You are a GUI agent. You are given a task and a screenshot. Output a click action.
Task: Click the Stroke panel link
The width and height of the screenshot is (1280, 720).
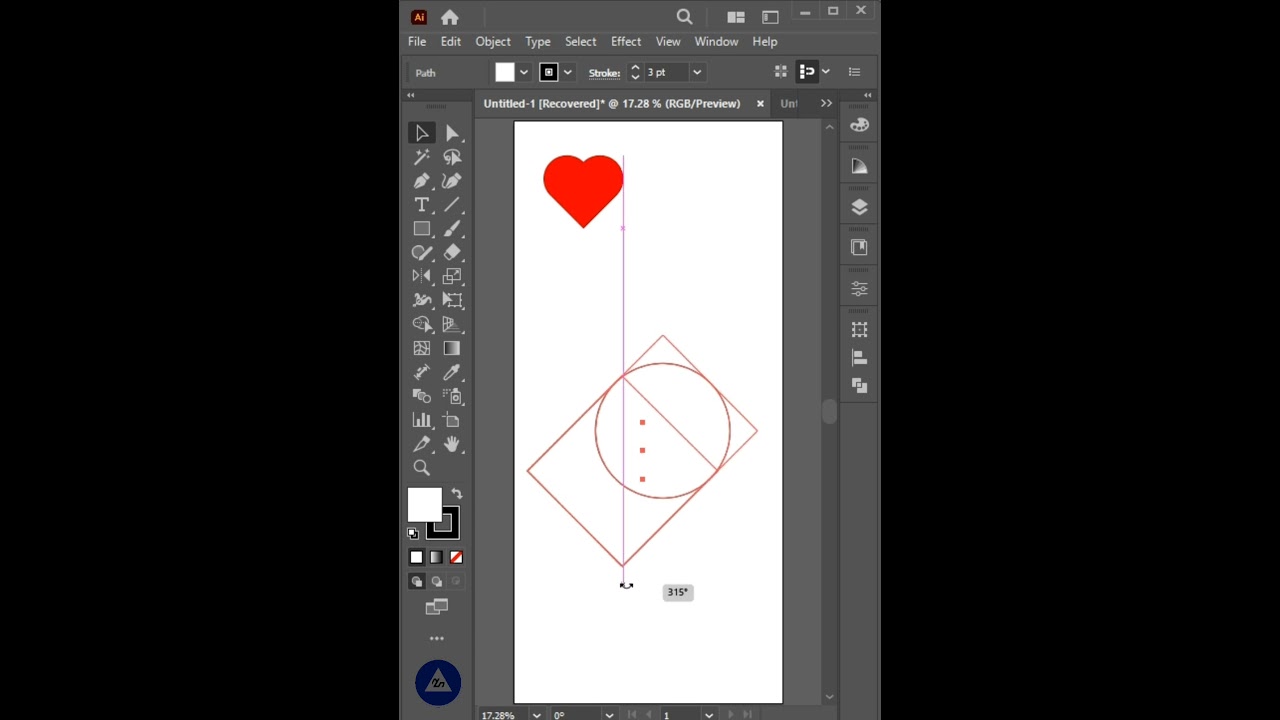click(x=604, y=73)
